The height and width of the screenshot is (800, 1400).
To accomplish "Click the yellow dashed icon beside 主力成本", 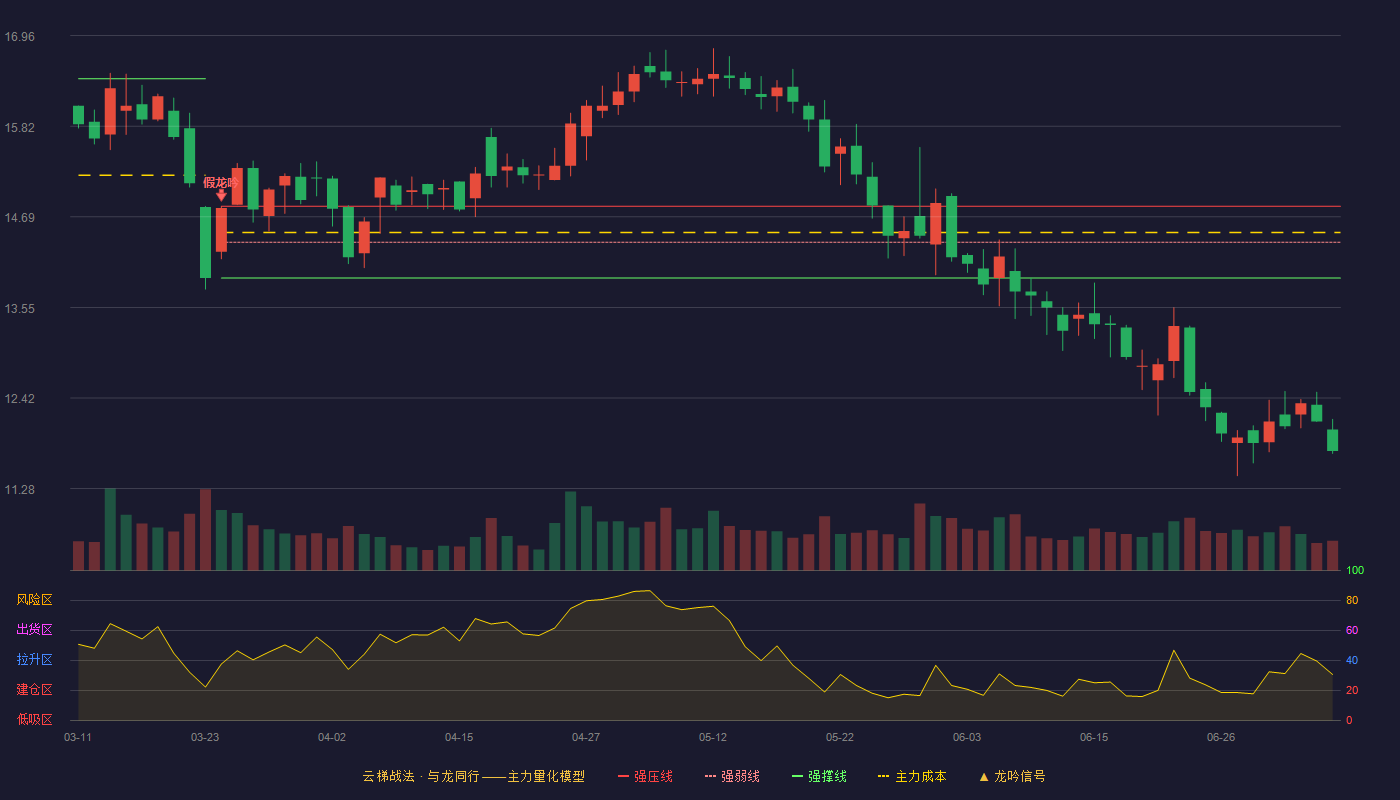I will point(883,776).
